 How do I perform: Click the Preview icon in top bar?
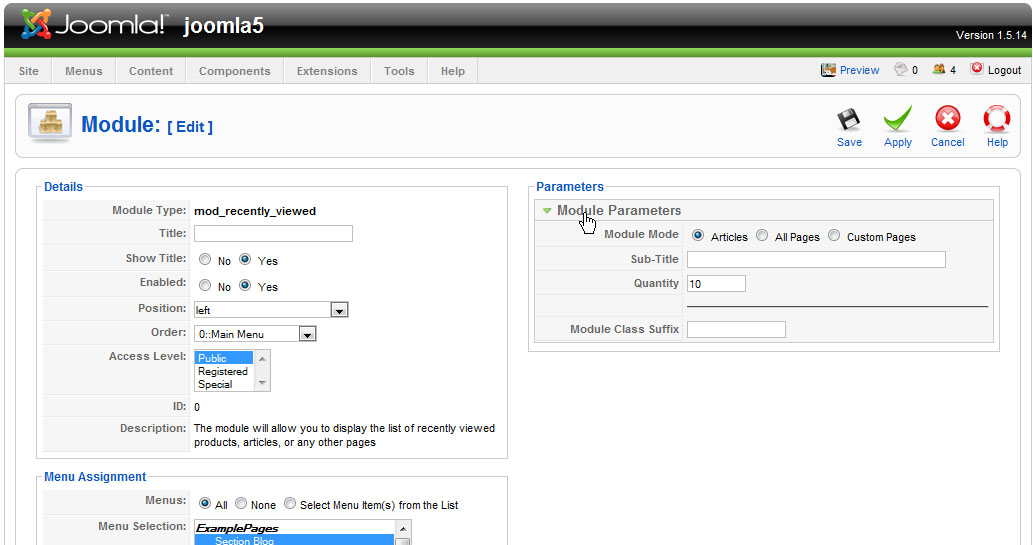pyautogui.click(x=828, y=69)
